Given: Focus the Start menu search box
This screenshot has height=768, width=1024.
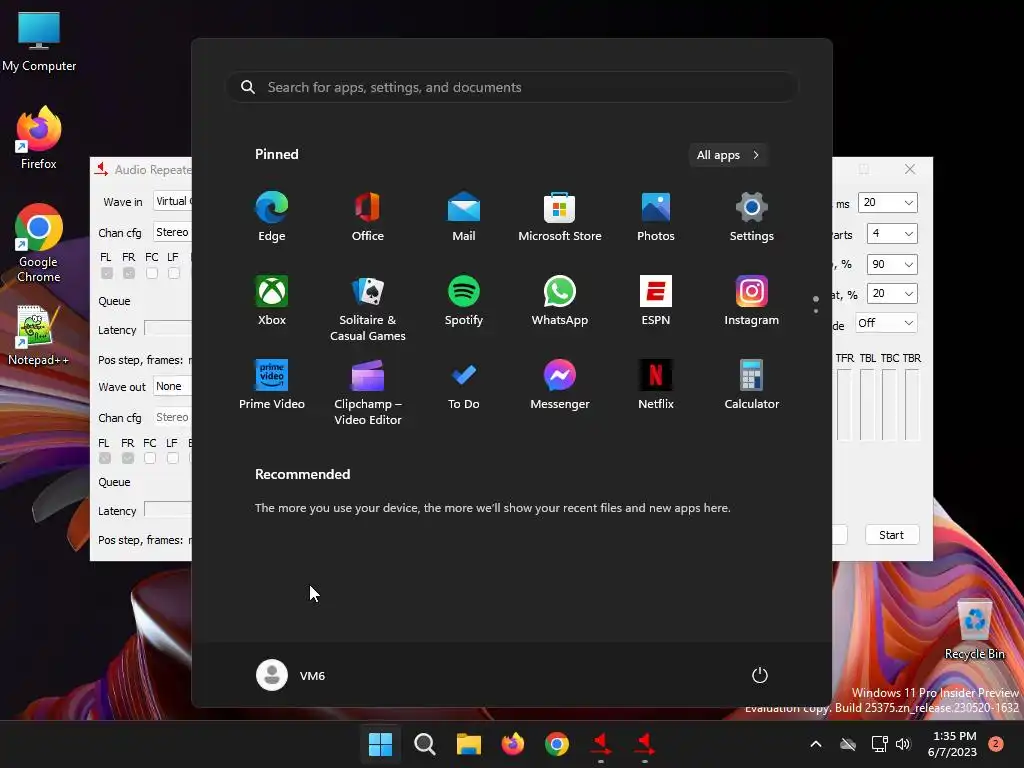Looking at the screenshot, I should [512, 88].
